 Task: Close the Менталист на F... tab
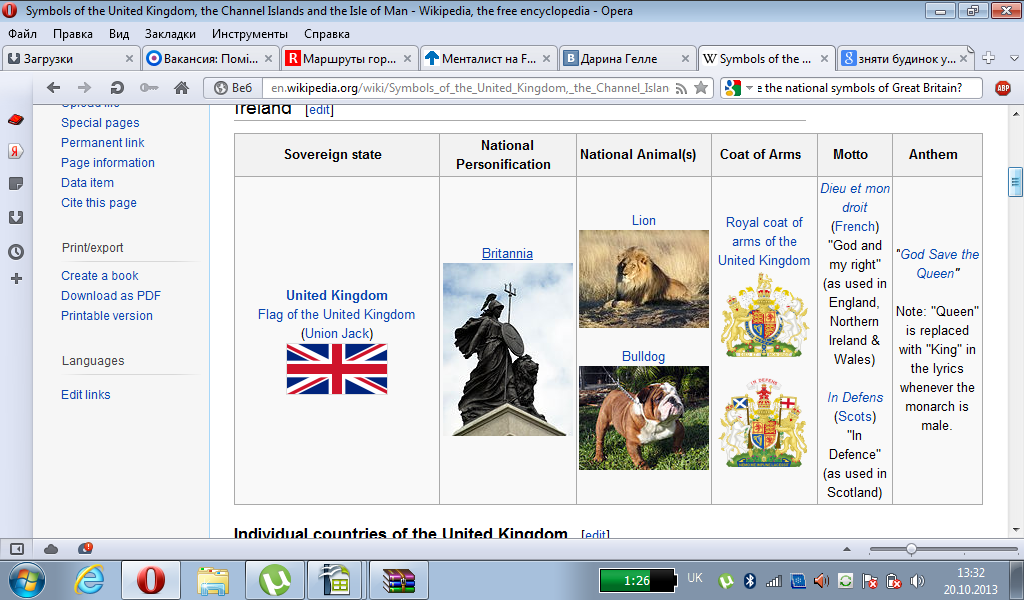coord(546,59)
